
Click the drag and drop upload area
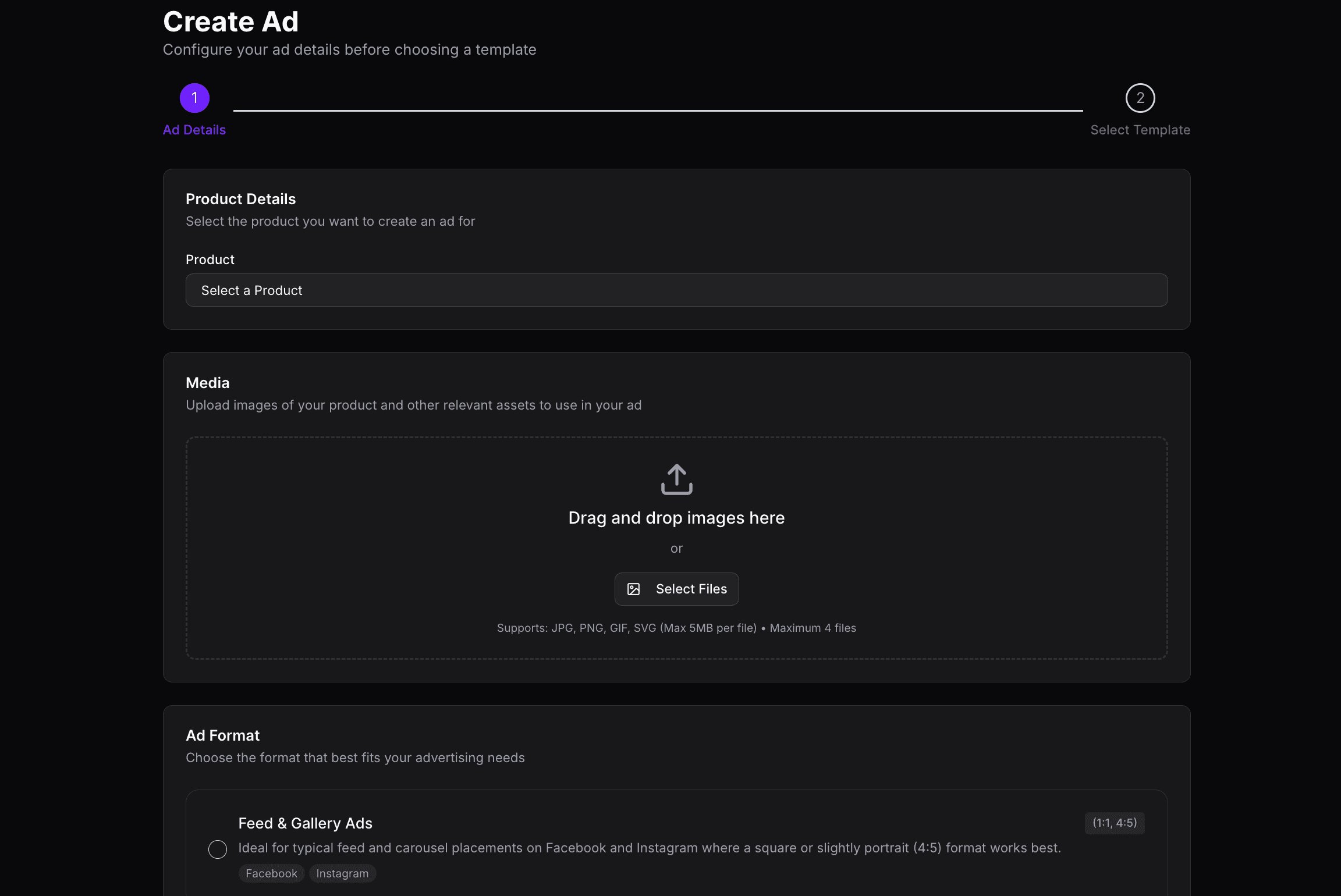point(407,547)
